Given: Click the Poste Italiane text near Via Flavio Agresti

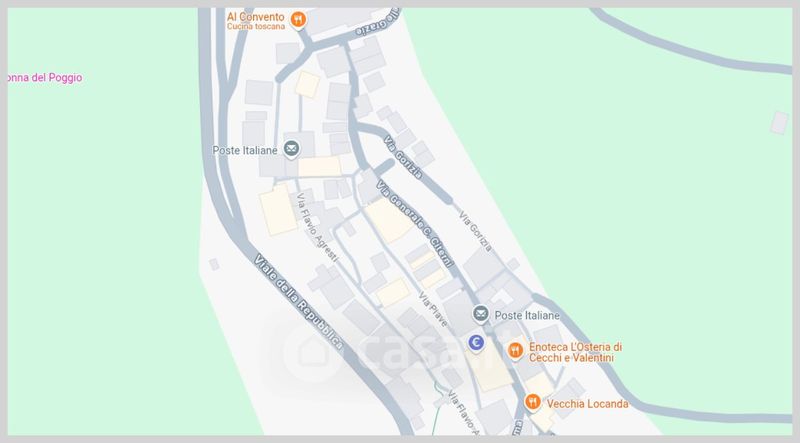Looking at the screenshot, I should (x=245, y=151).
